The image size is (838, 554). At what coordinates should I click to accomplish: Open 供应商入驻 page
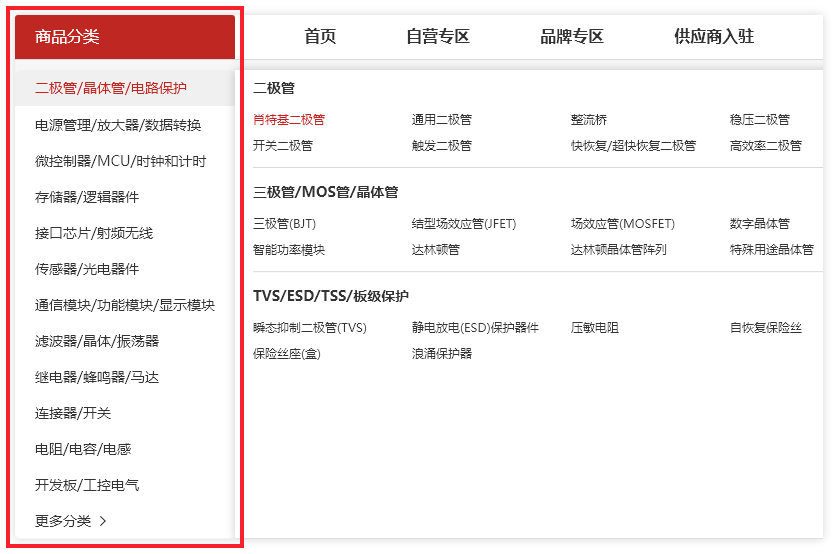click(x=714, y=36)
